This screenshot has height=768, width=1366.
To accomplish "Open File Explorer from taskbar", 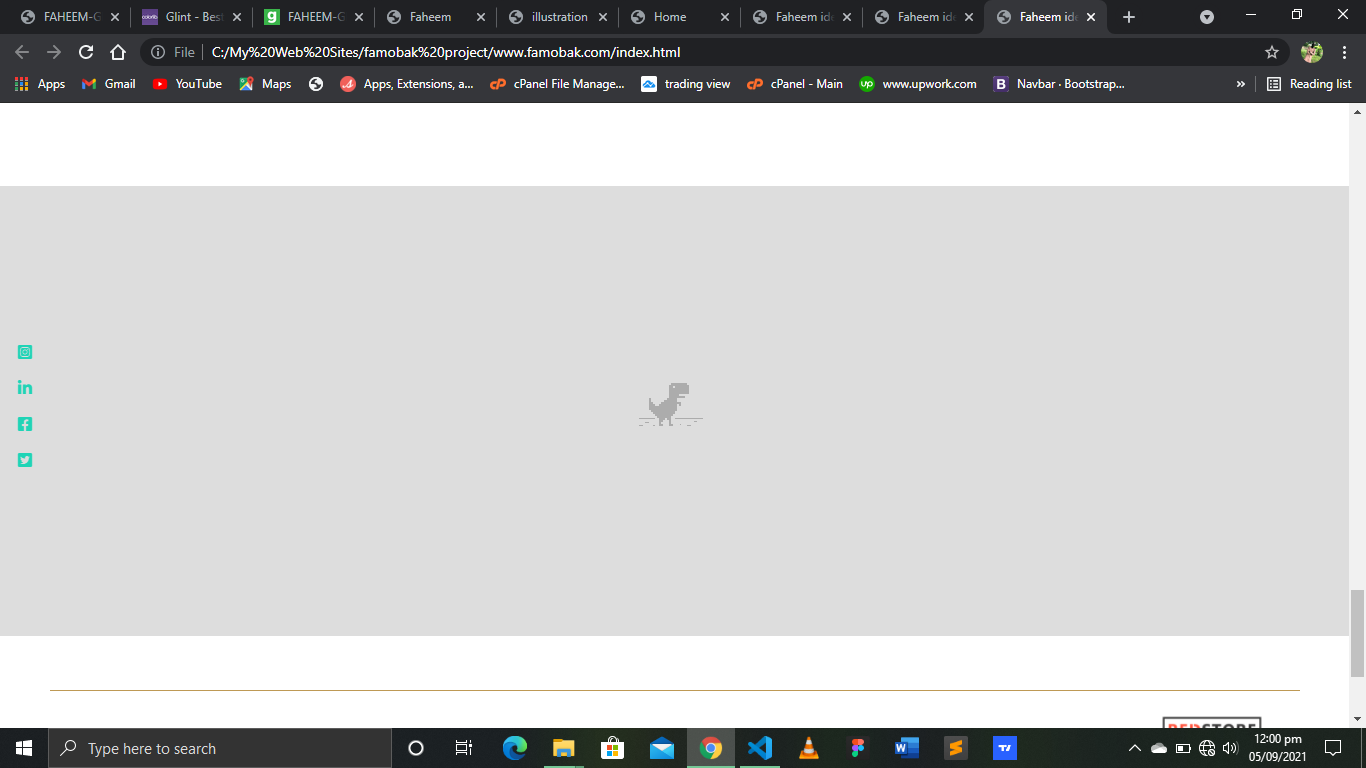I will 564,748.
